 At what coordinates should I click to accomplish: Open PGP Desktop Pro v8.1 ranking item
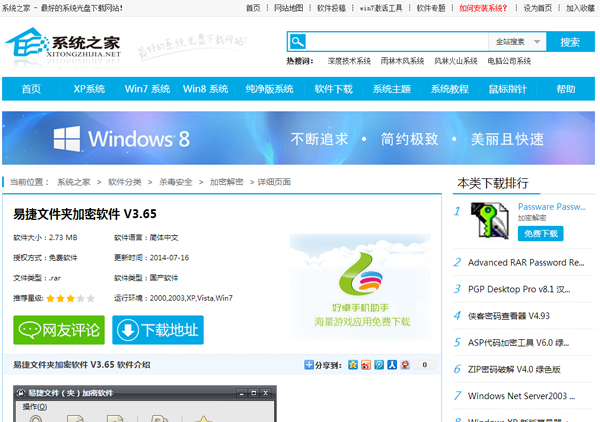pos(519,289)
